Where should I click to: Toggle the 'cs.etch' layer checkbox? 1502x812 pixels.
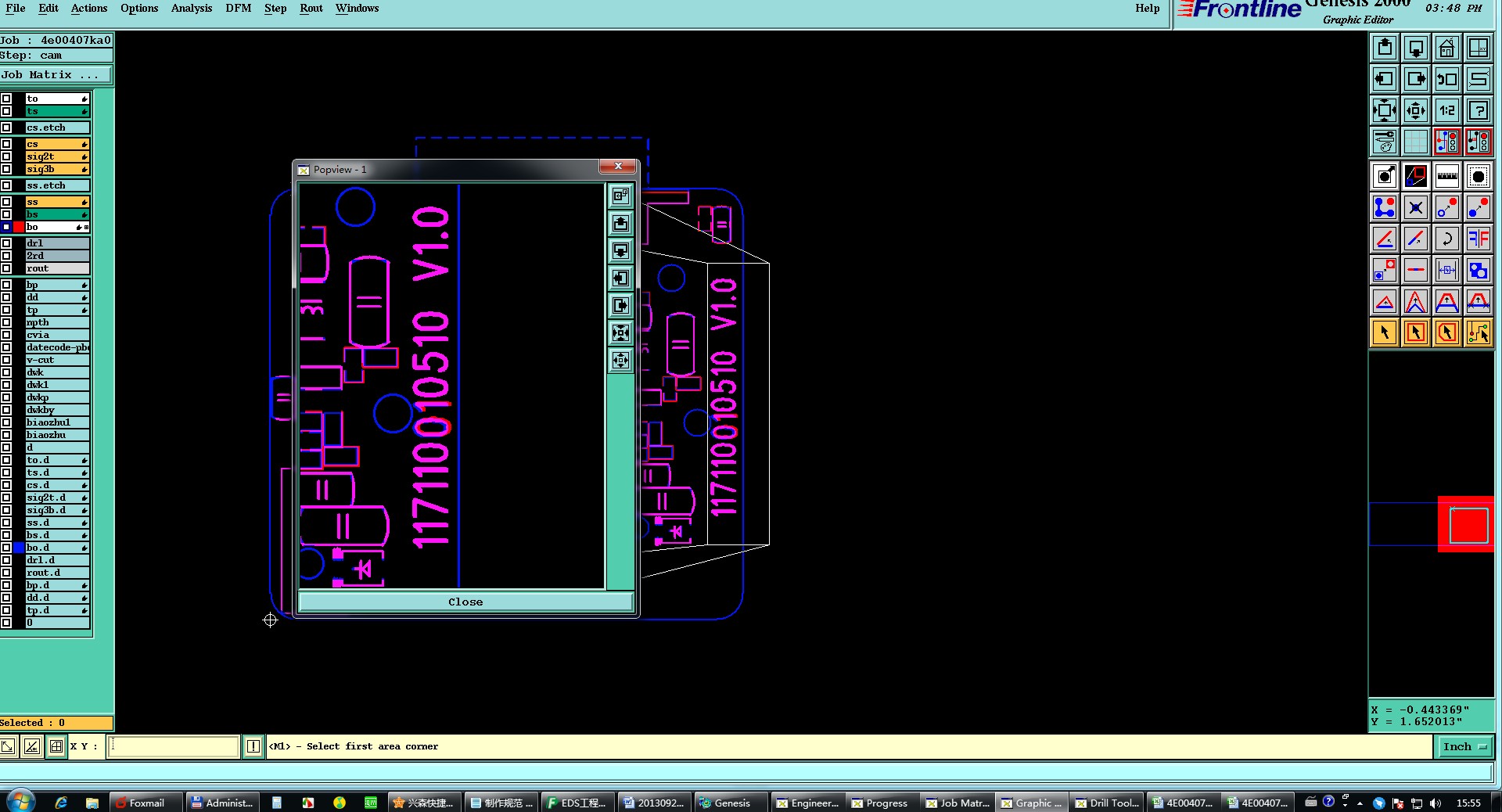[6, 128]
